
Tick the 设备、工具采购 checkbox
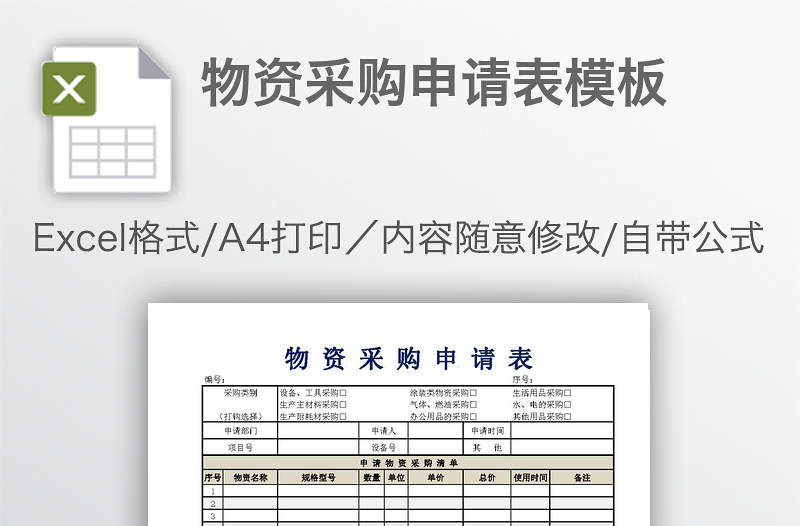coord(343,393)
